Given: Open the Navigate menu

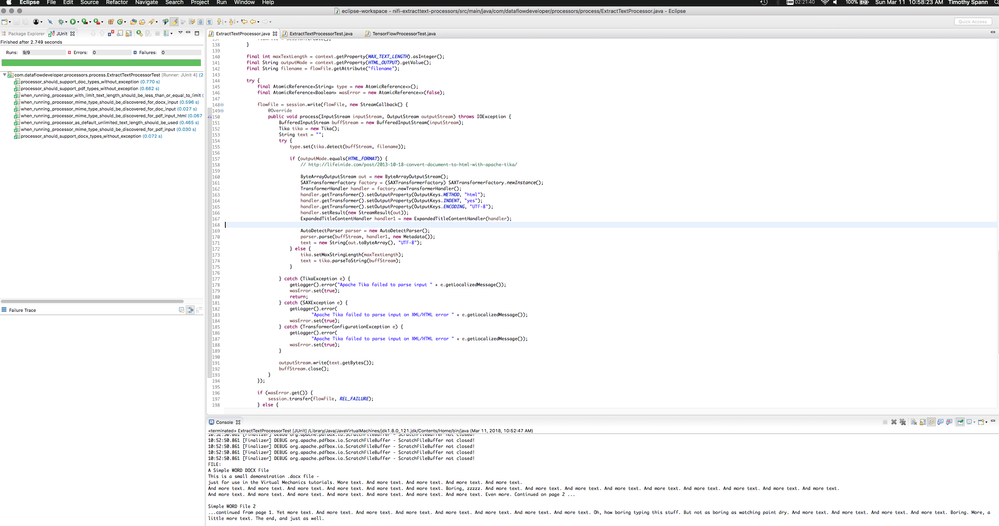Looking at the screenshot, I should coord(146,3).
